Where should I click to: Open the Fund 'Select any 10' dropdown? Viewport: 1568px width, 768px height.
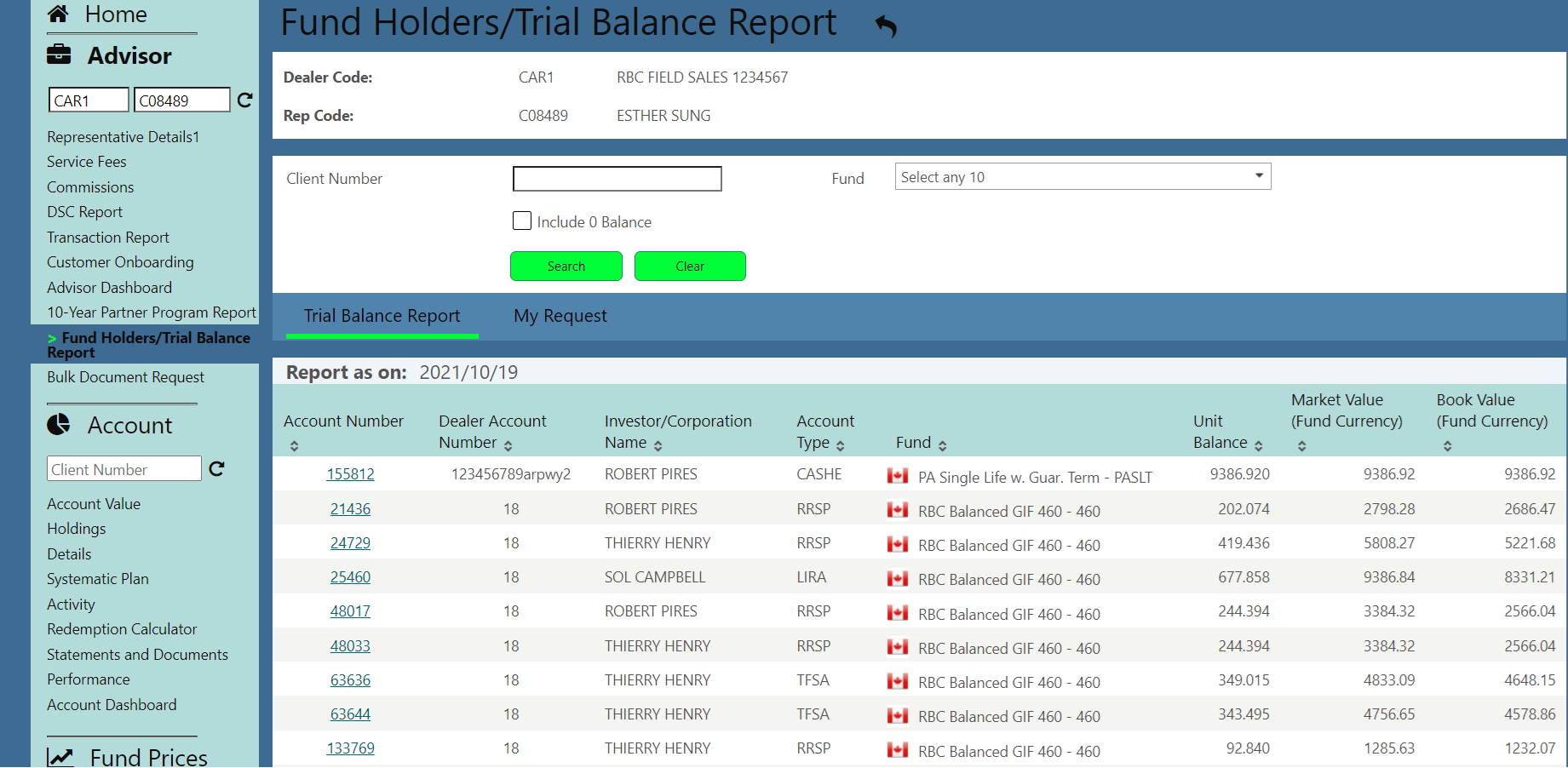1083,176
